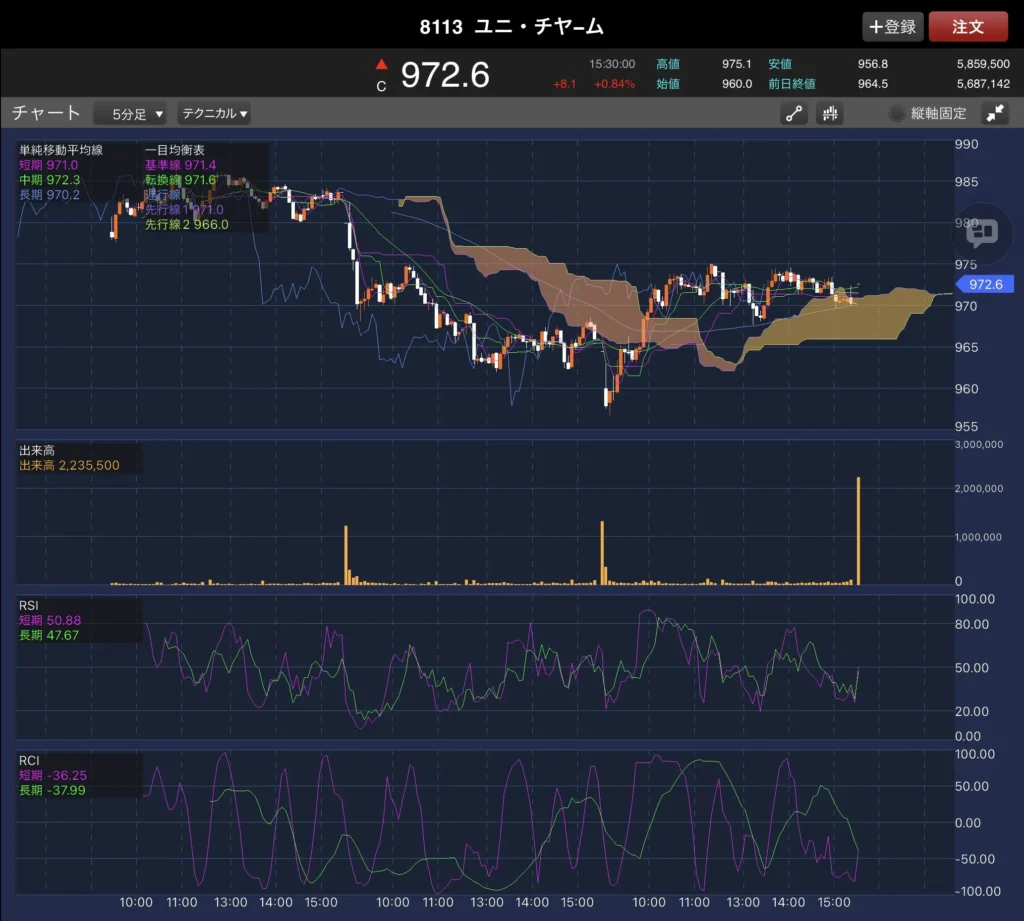
Task: Expand the 5分足 timeframe dropdown
Action: pos(131,114)
